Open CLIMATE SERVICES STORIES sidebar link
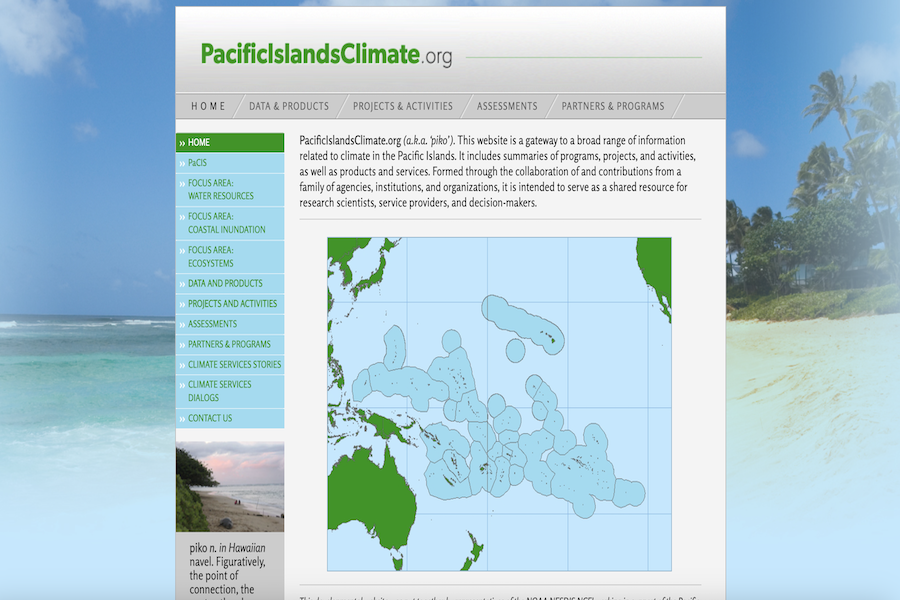 (230, 365)
